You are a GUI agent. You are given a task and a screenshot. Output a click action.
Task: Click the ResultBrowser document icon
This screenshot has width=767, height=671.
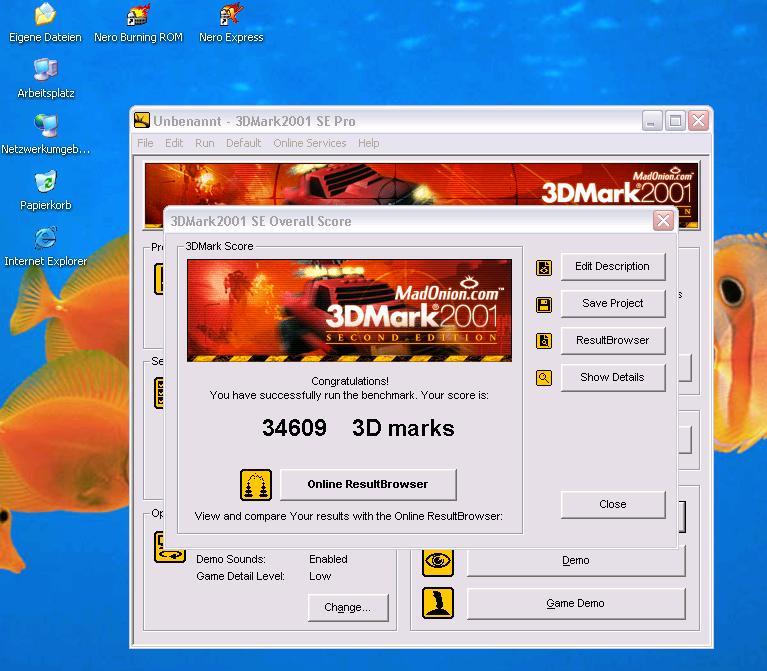[x=543, y=341]
